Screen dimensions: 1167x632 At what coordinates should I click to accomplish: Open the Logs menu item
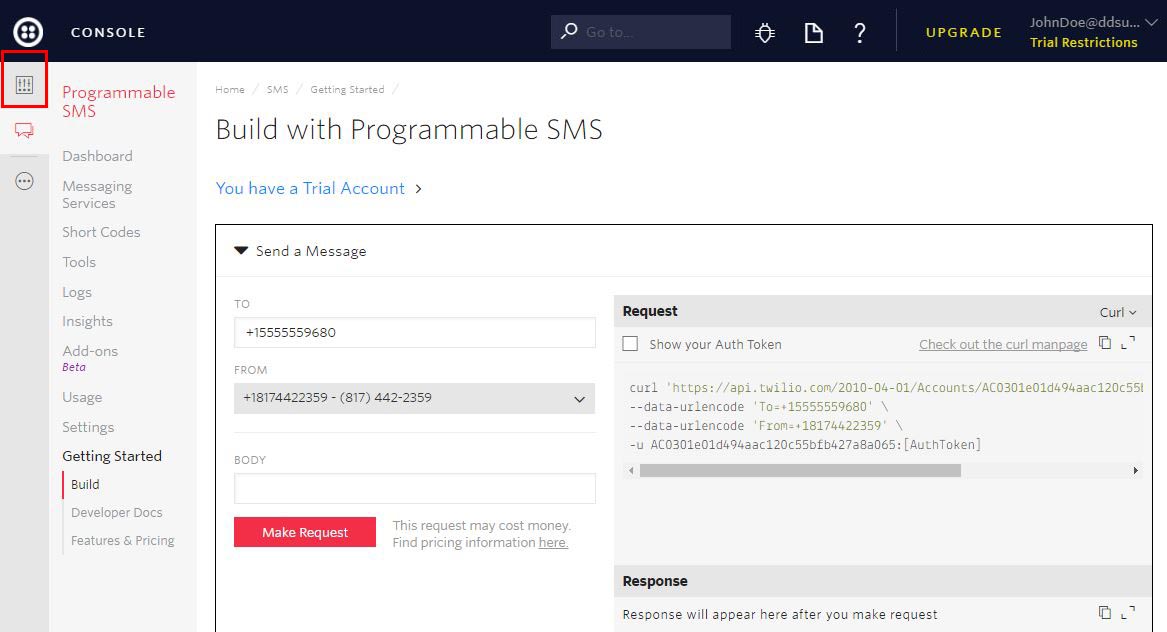77,293
